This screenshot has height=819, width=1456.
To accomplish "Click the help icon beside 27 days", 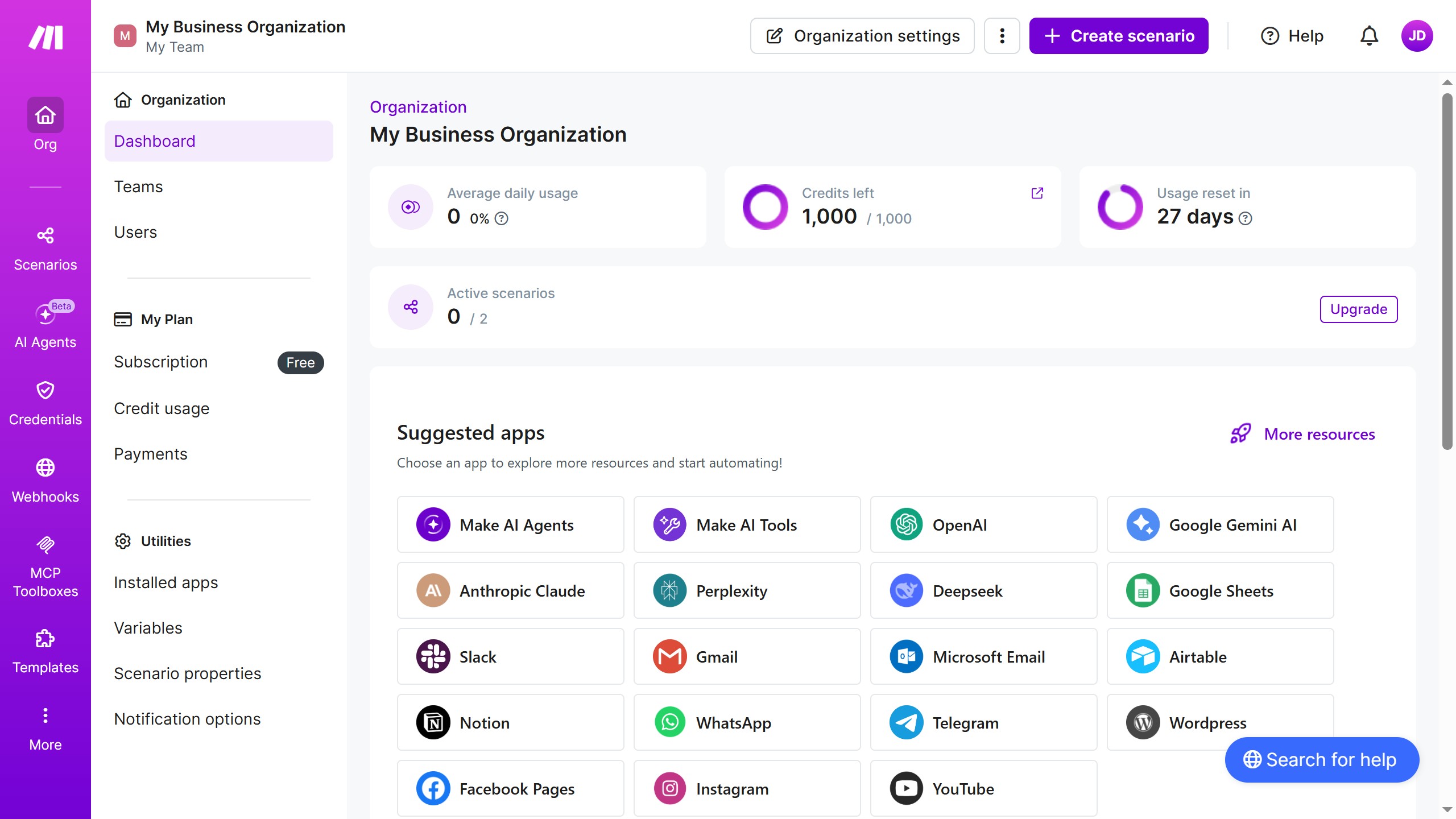I will (1246, 218).
